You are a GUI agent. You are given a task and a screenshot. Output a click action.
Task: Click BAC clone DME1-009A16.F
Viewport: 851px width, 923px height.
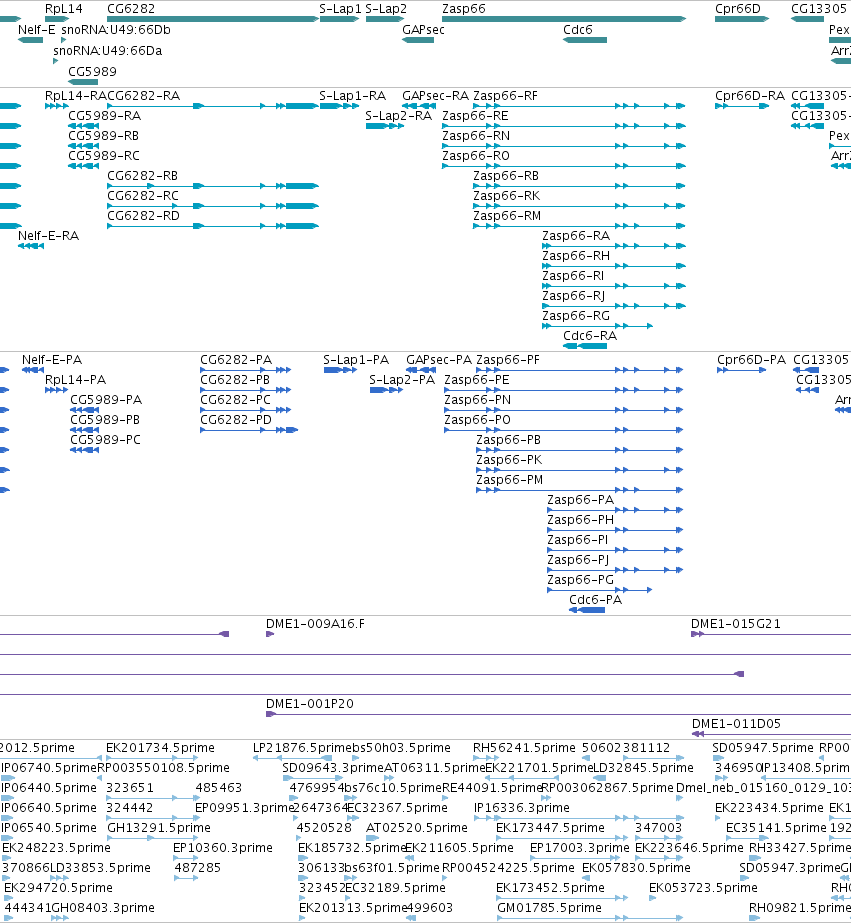(x=315, y=624)
